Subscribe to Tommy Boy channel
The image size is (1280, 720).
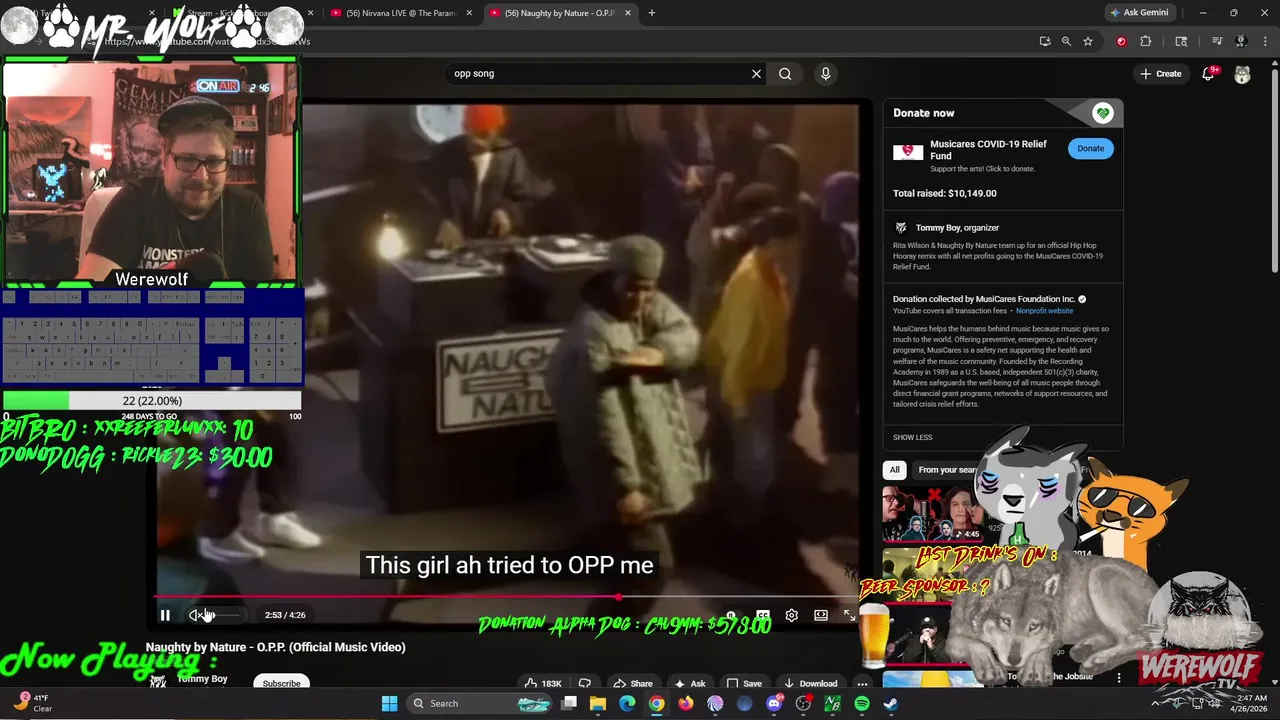click(281, 683)
